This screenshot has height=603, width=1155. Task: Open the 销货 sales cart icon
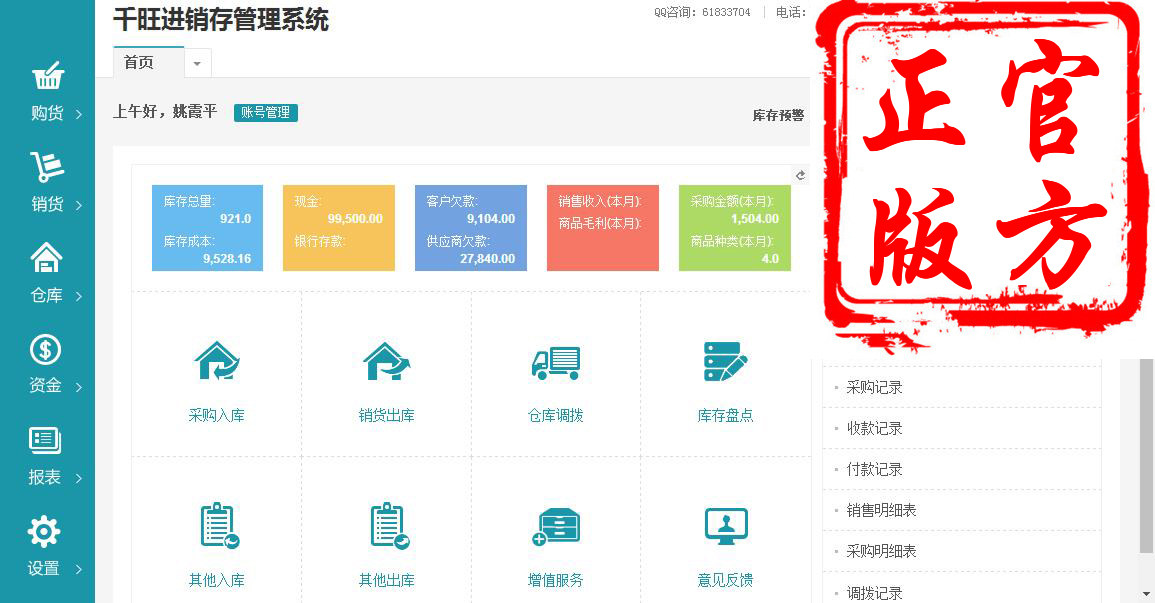[47, 167]
